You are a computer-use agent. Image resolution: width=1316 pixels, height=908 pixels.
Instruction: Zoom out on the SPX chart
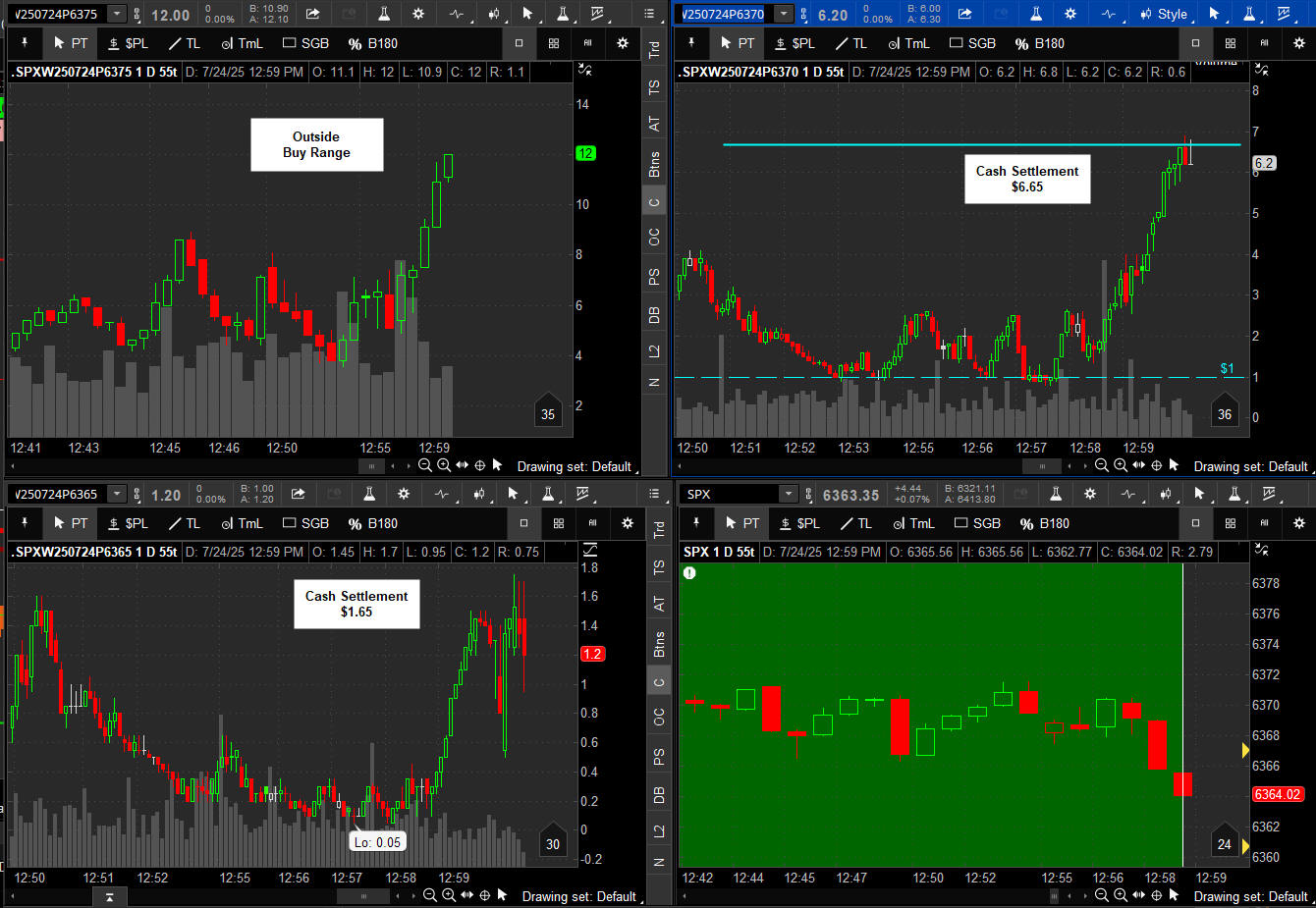(x=1102, y=895)
